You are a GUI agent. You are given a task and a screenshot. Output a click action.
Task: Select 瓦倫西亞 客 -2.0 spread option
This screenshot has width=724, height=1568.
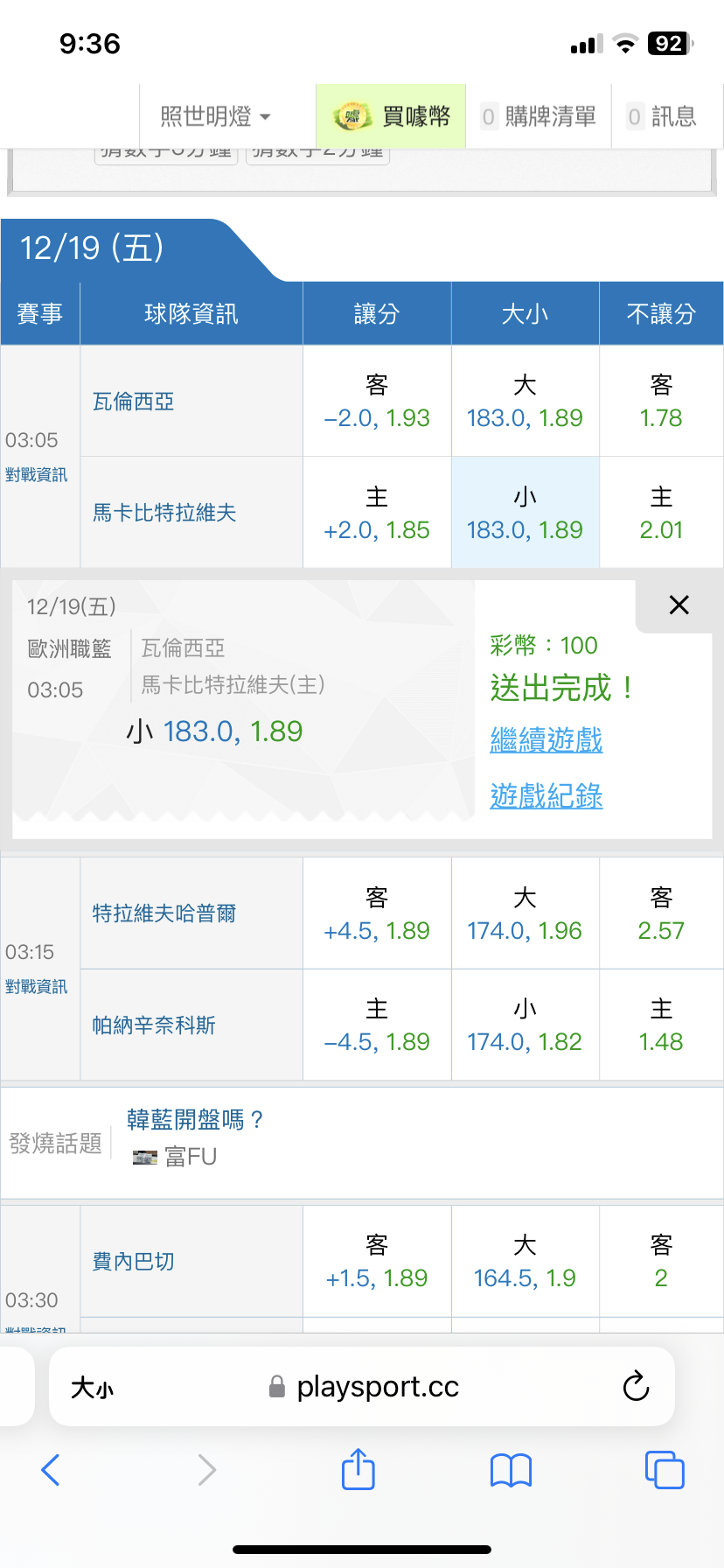click(377, 402)
